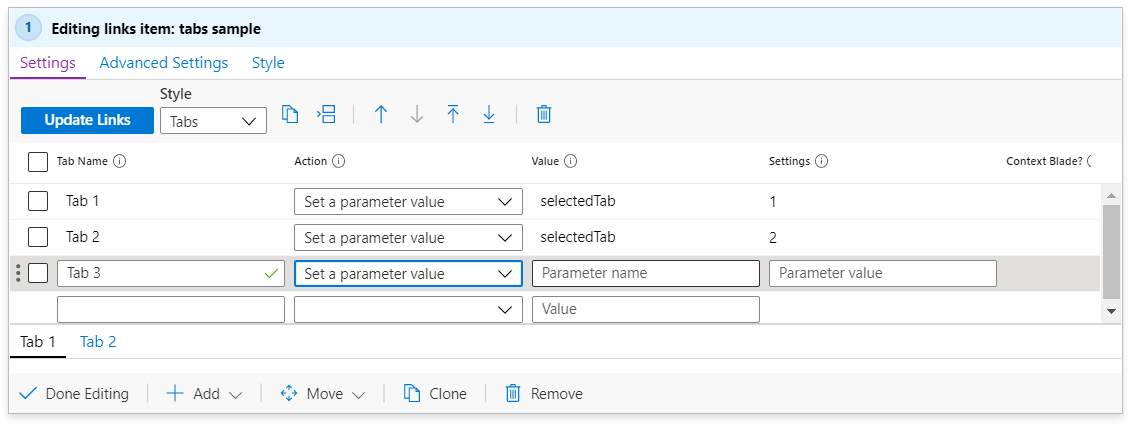Open the empty new-row Action dropdown
The image size is (1128, 428).
pyautogui.click(x=408, y=309)
